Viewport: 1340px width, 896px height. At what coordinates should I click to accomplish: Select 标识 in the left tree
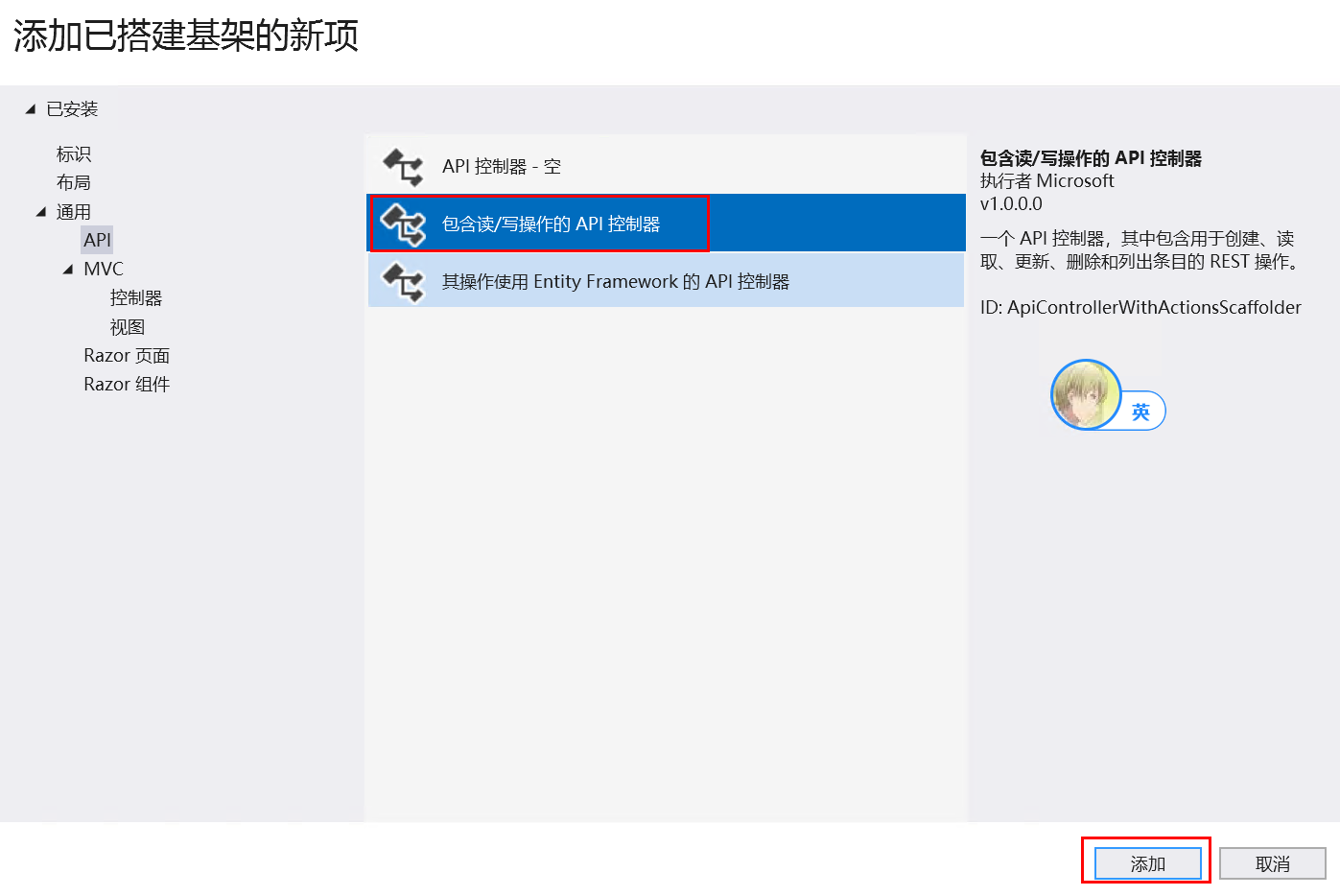point(74,154)
